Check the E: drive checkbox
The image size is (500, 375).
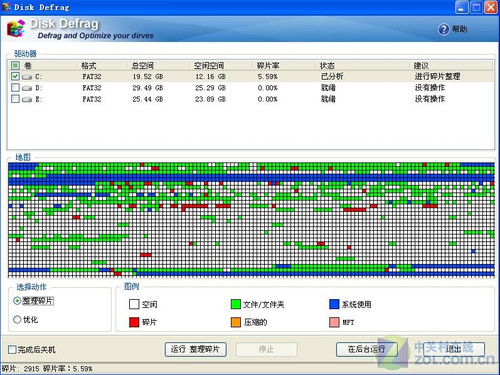click(x=15, y=99)
